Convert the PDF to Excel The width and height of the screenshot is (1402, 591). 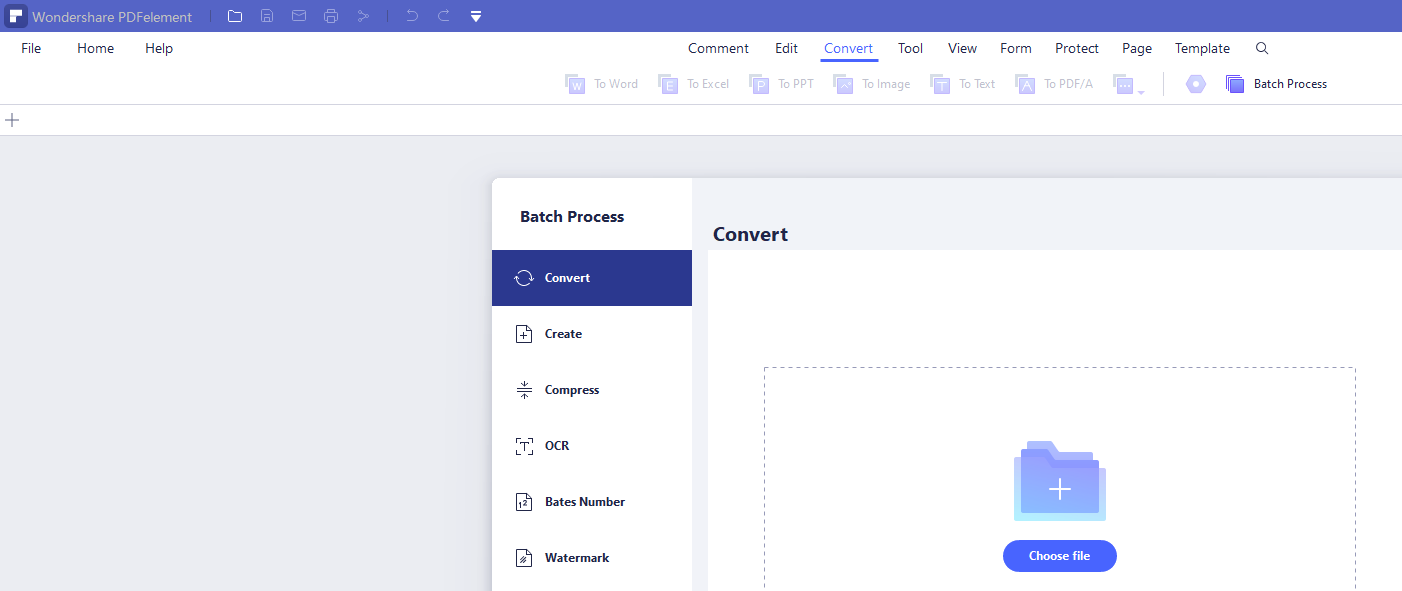point(693,84)
